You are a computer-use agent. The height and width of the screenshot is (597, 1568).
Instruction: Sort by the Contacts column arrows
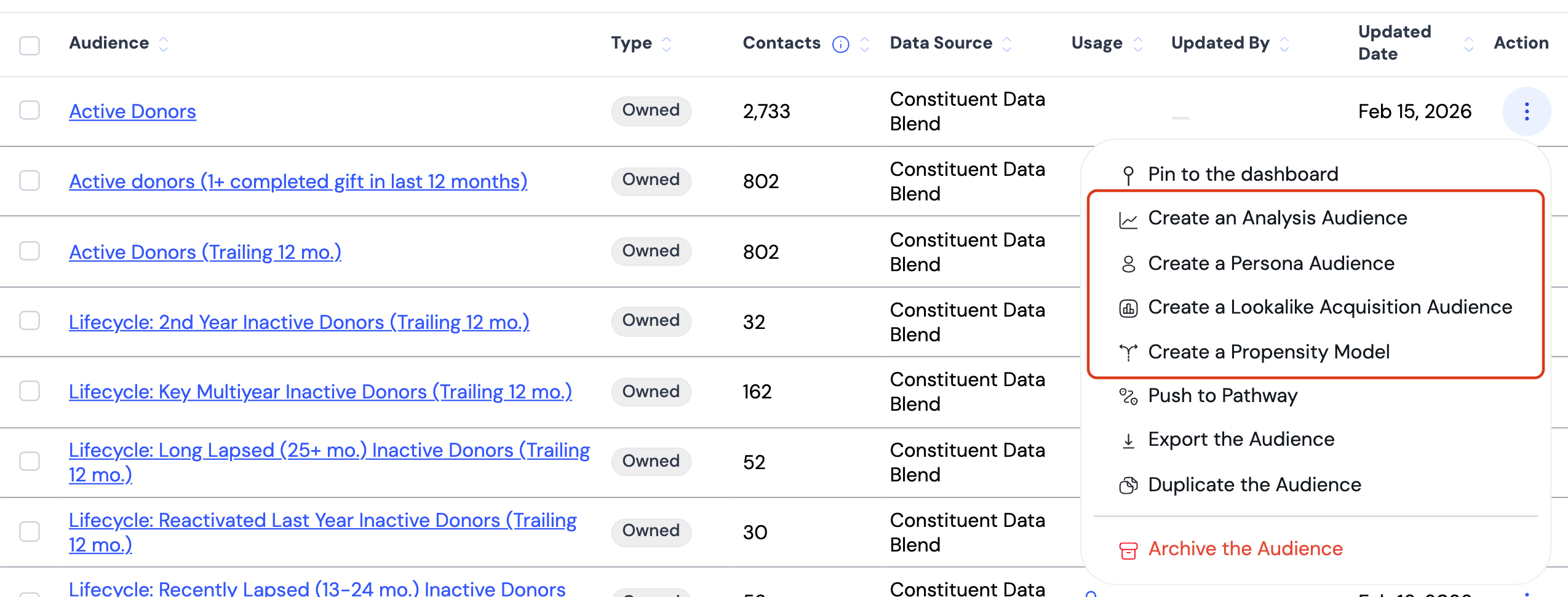coord(864,44)
